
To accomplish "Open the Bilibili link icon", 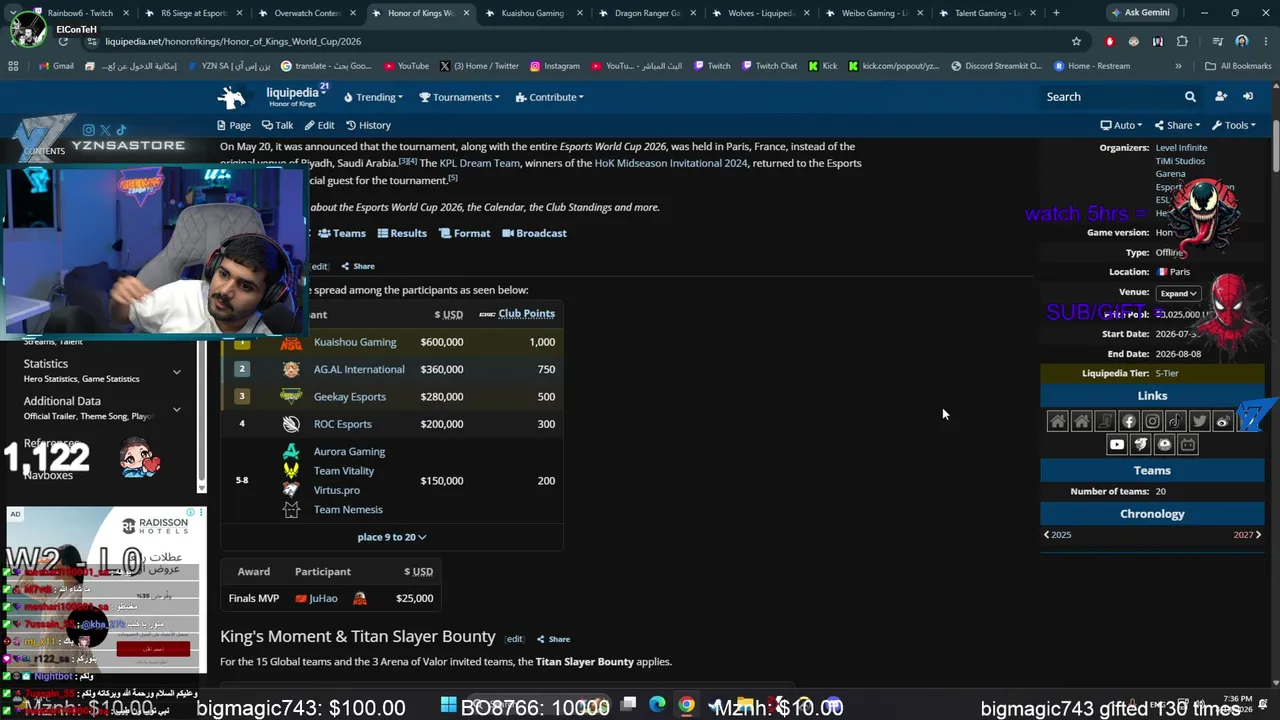I will 1188,444.
